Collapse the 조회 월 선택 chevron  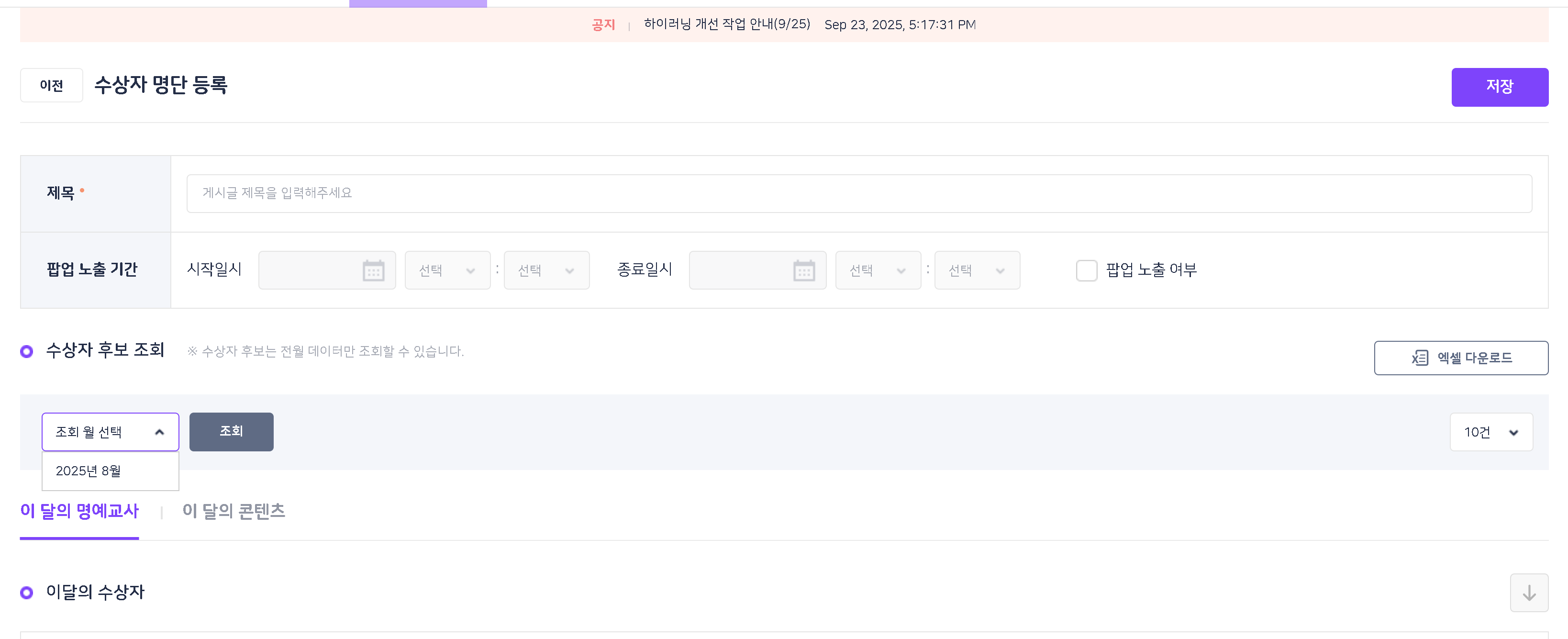(x=159, y=432)
